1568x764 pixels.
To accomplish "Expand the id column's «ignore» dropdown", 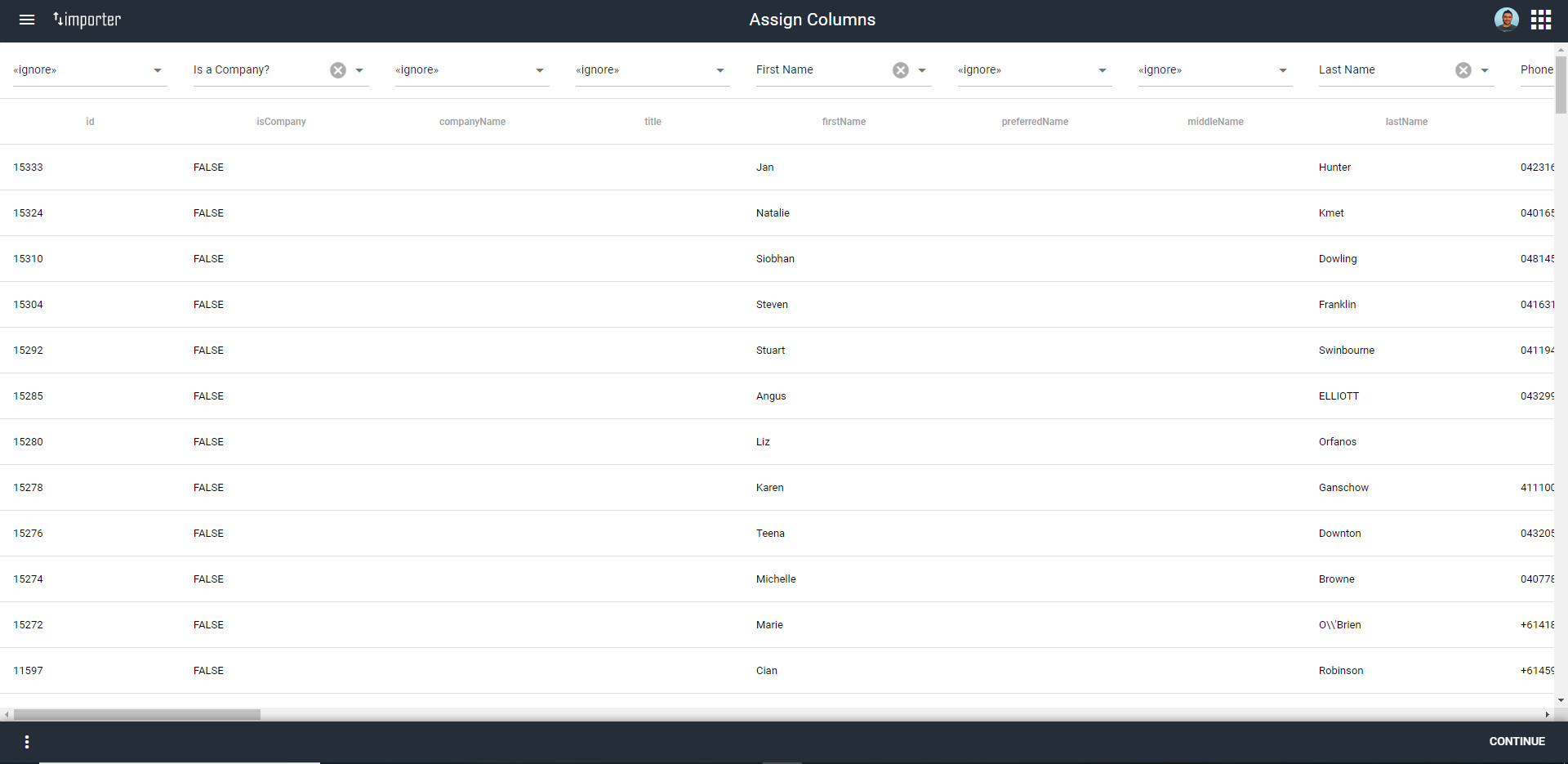I will (158, 70).
